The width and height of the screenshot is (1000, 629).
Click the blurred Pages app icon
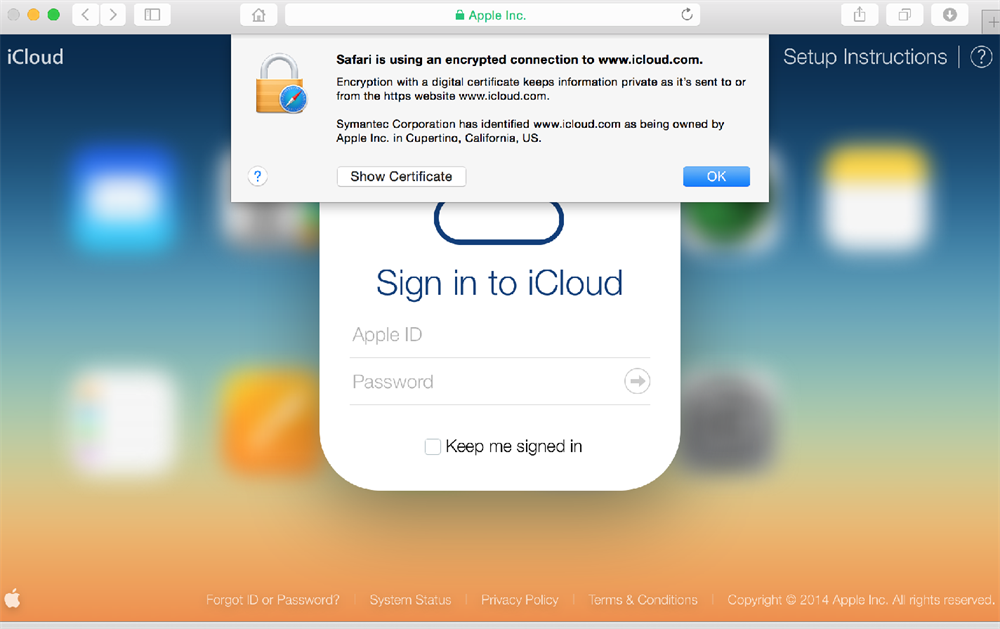[271, 421]
